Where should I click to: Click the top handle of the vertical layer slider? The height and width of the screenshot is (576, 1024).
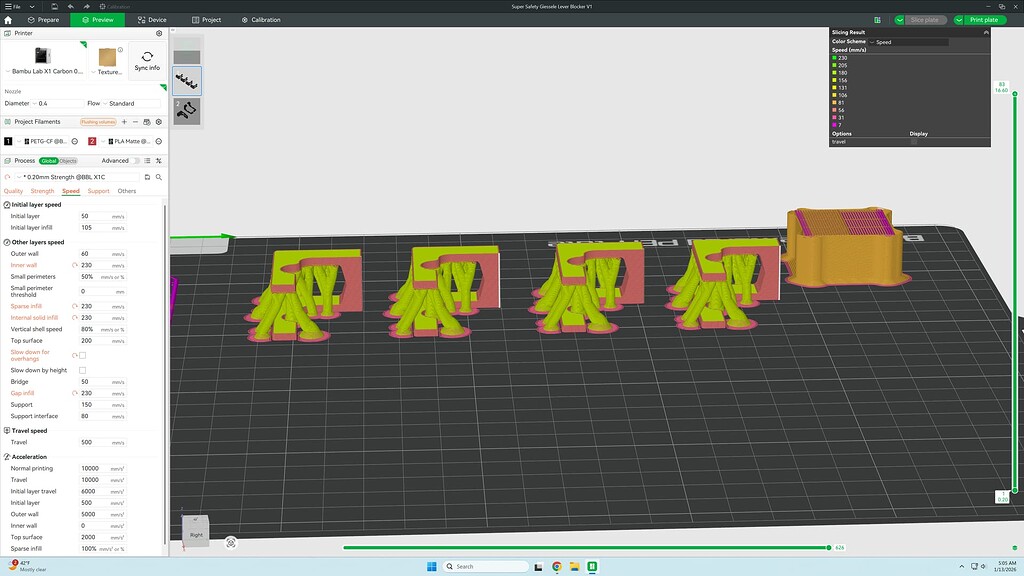click(1015, 94)
